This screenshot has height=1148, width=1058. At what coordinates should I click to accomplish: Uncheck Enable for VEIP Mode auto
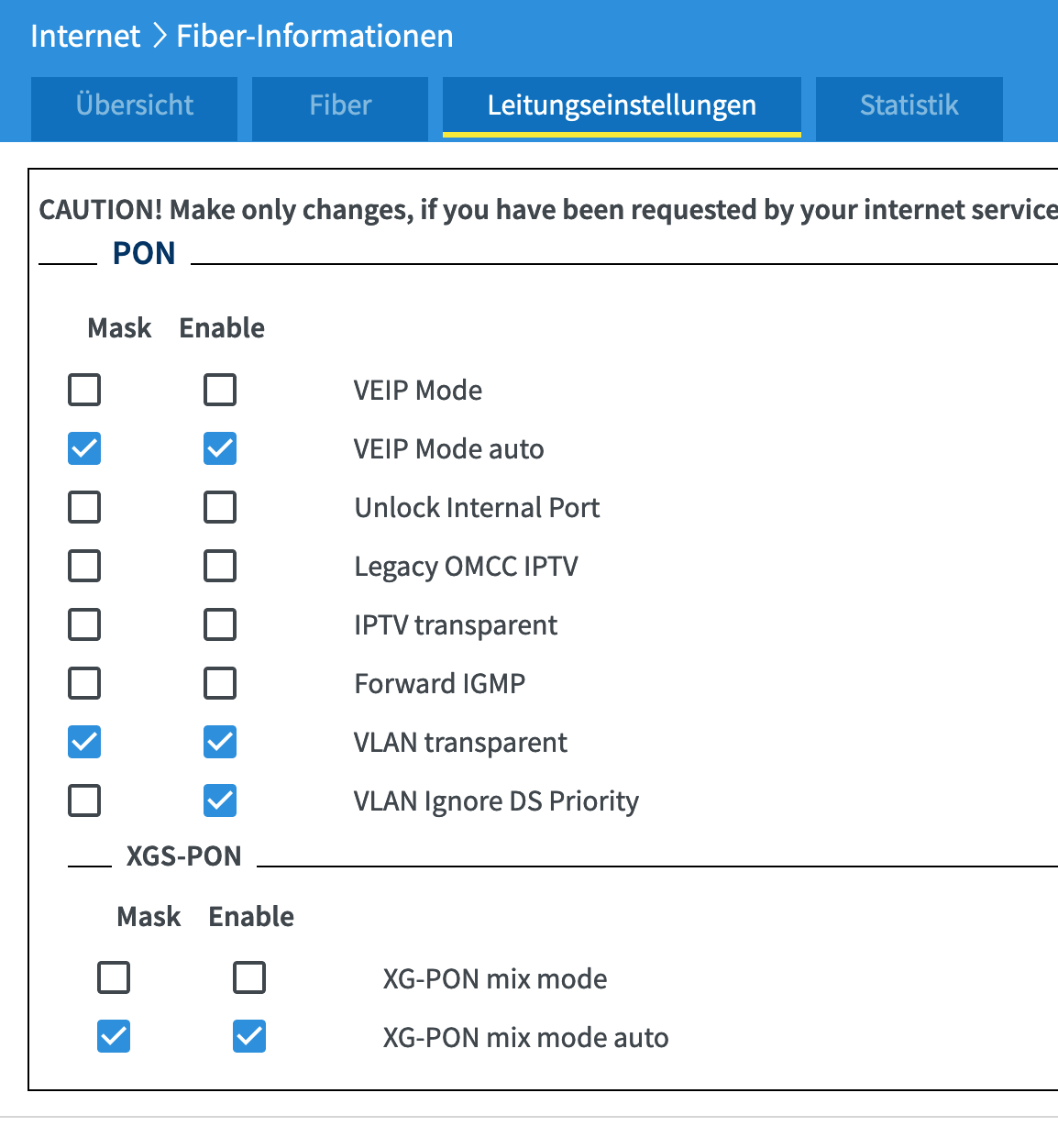220,448
